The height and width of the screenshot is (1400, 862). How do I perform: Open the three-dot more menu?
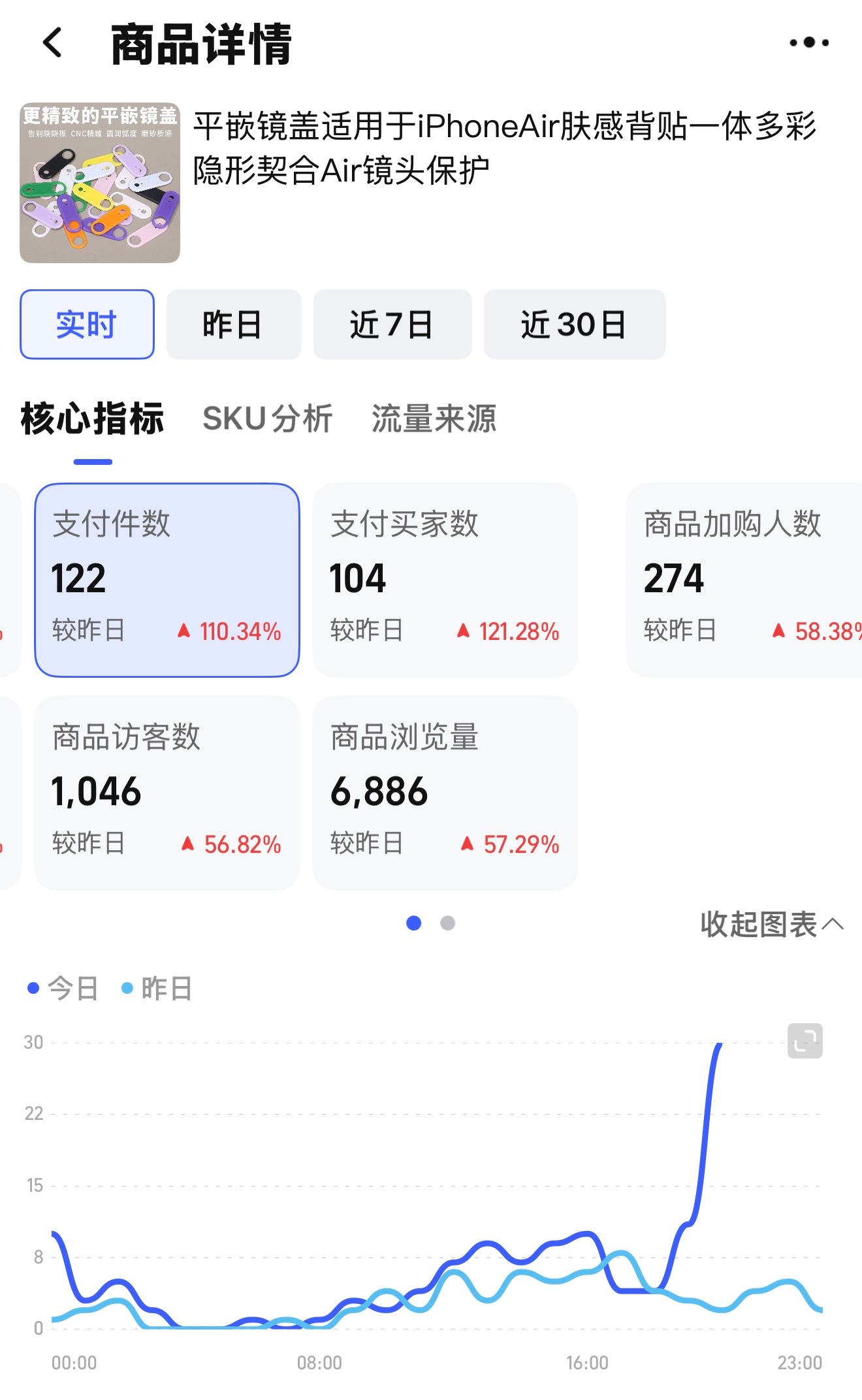pyautogui.click(x=809, y=42)
